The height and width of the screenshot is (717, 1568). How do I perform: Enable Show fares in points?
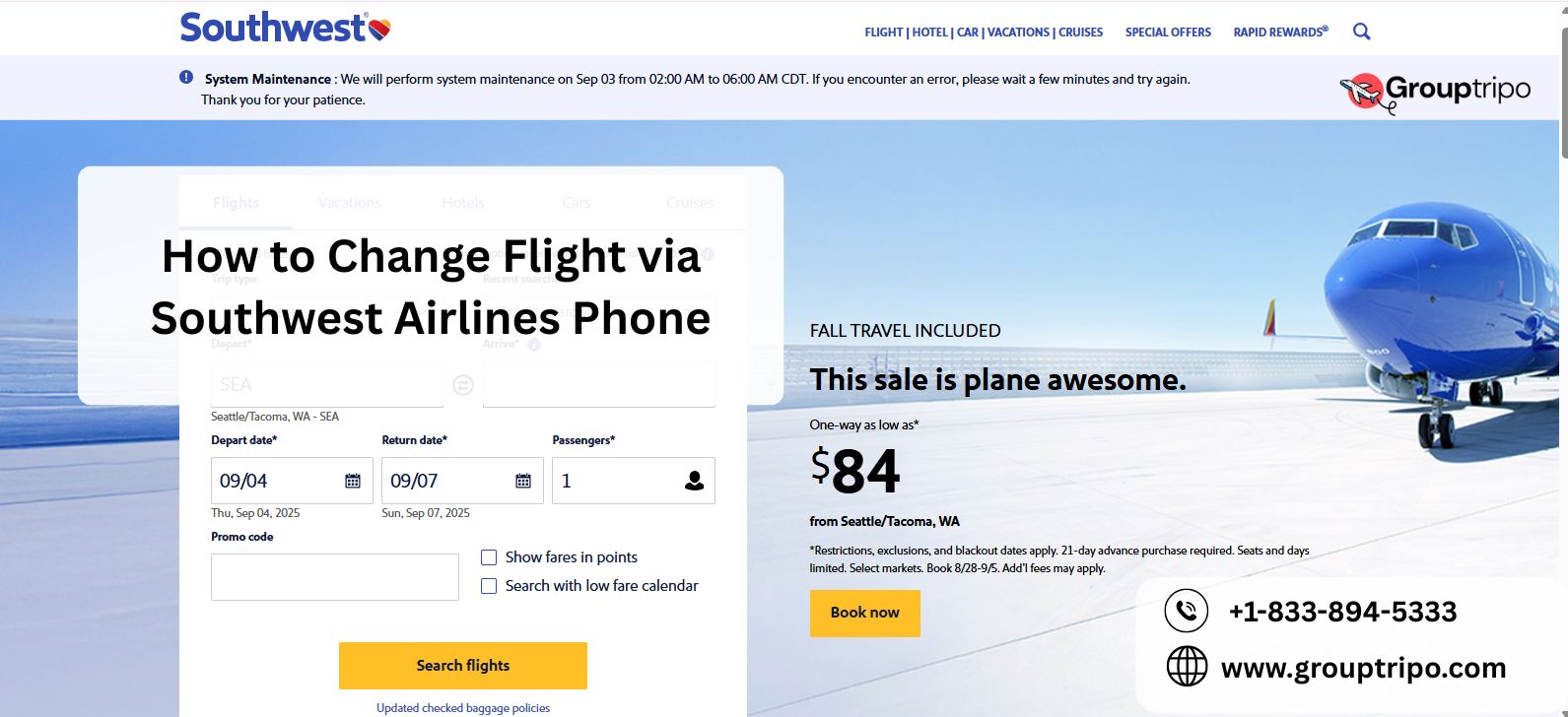(x=489, y=556)
